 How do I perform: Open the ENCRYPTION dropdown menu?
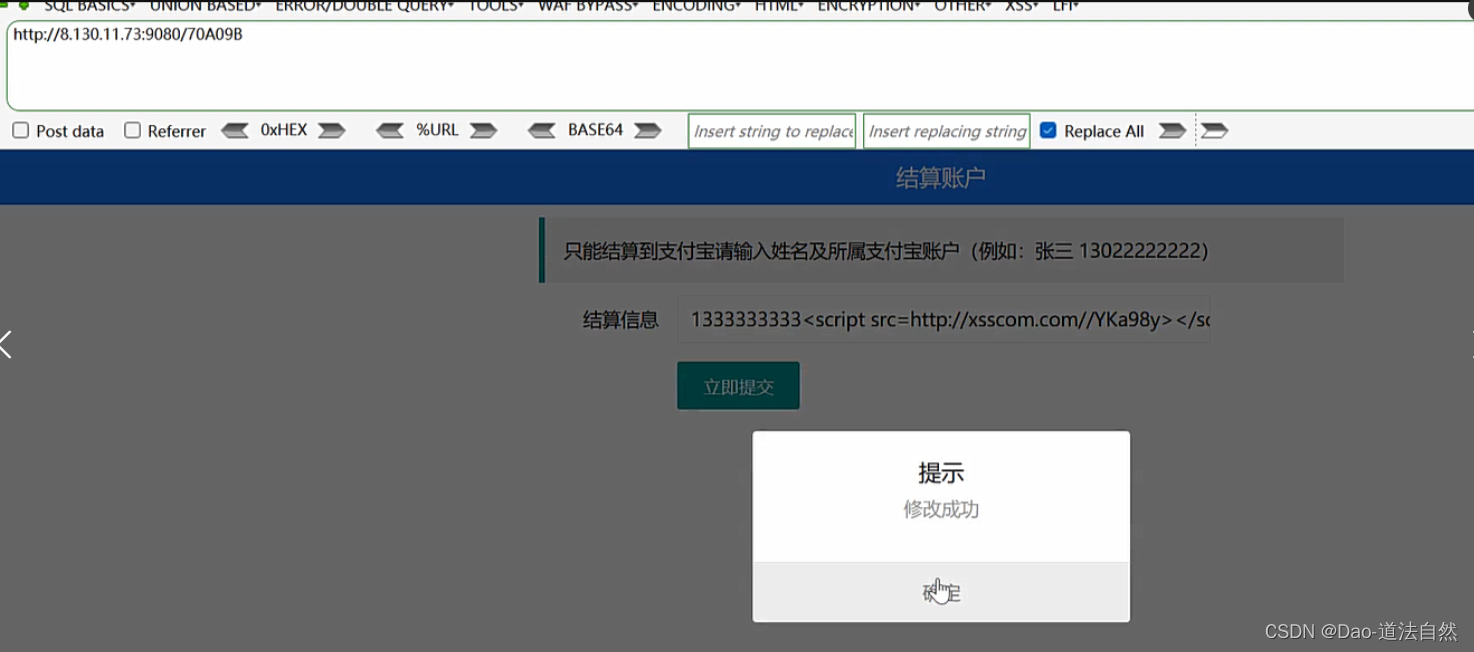point(869,6)
